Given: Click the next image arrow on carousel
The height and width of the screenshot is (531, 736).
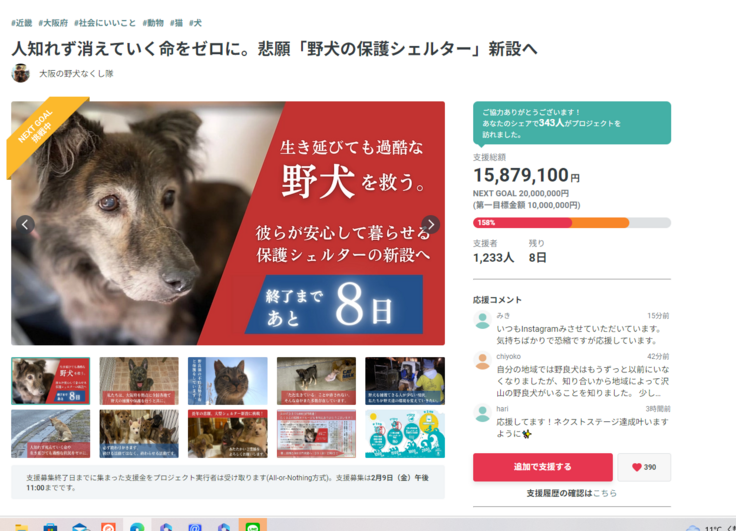Looking at the screenshot, I should pyautogui.click(x=430, y=224).
